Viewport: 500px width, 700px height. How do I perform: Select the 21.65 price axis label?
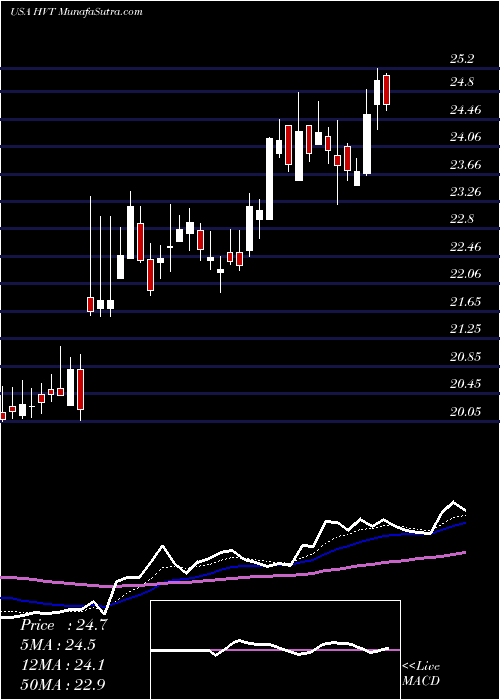pyautogui.click(x=466, y=302)
